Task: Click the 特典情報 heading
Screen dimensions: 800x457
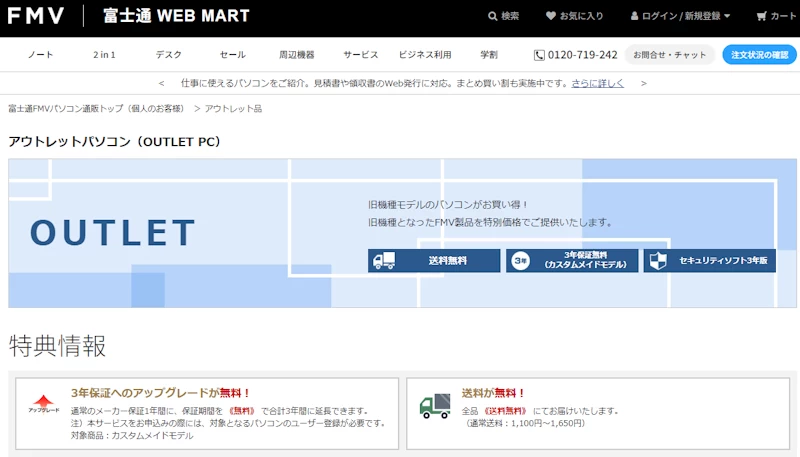Action: pyautogui.click(x=57, y=346)
